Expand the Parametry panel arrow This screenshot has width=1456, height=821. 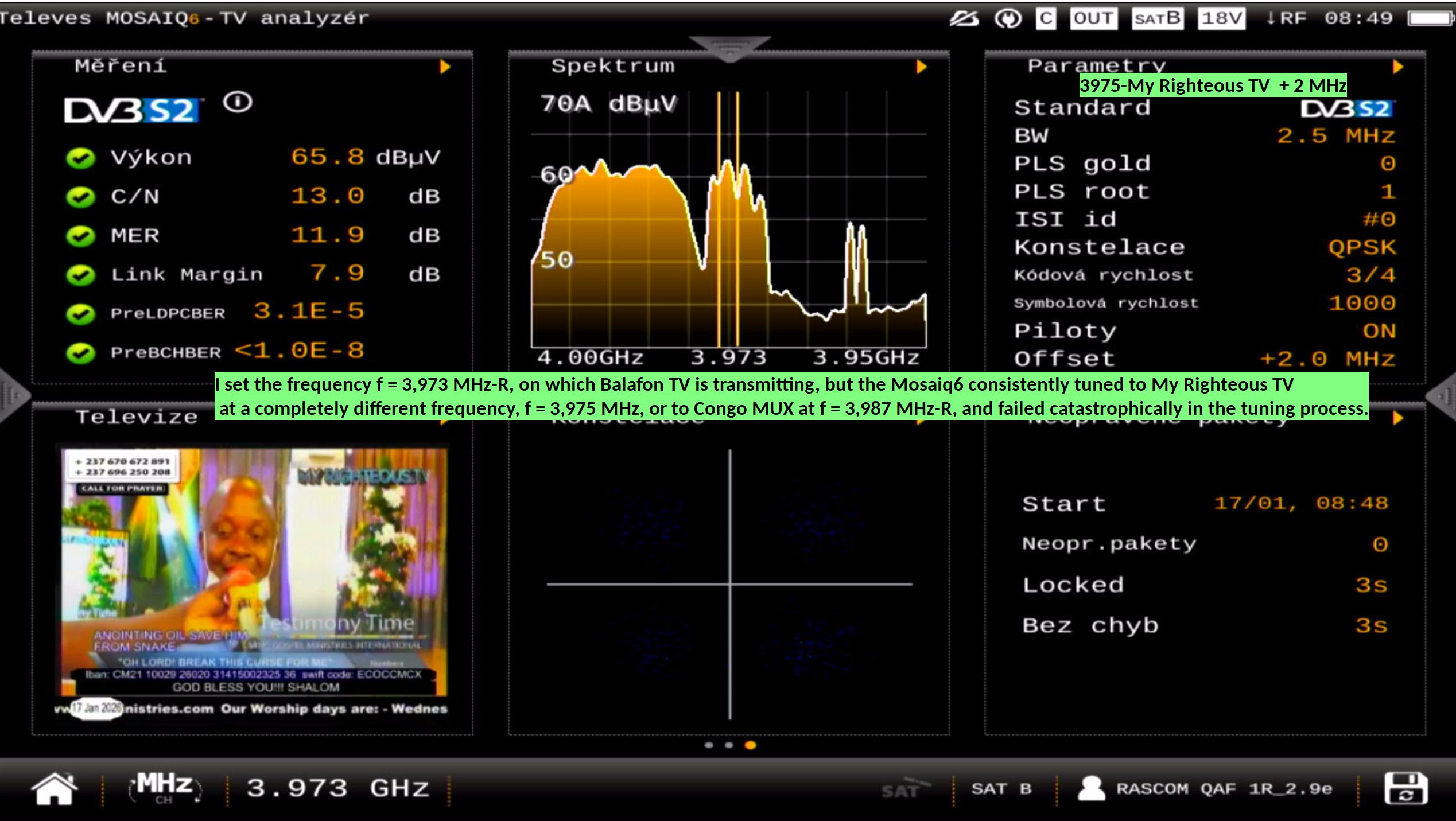1398,67
